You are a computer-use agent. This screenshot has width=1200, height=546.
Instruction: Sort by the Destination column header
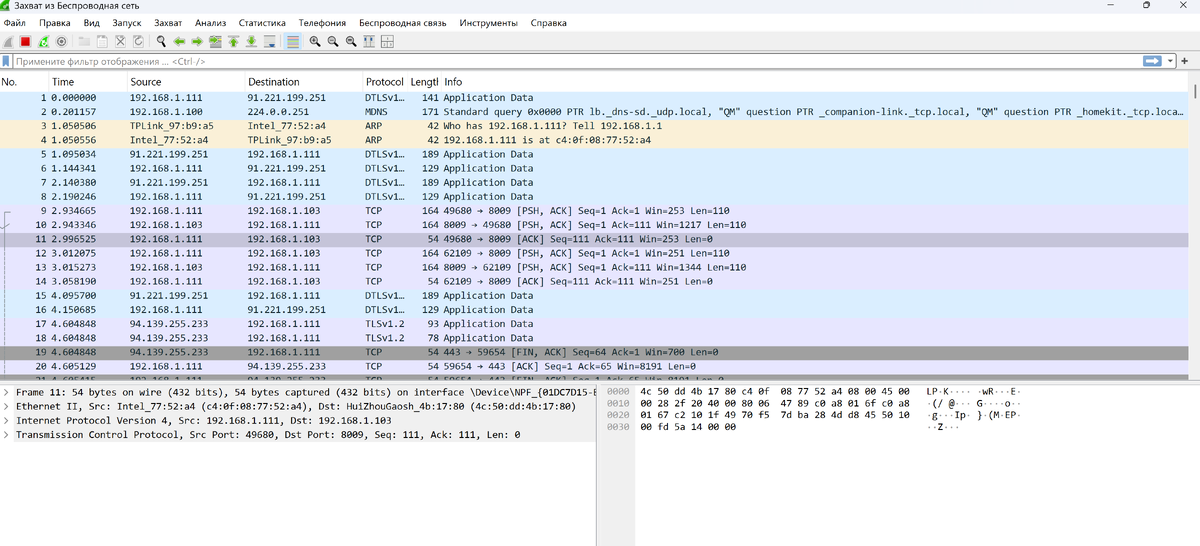point(304,82)
